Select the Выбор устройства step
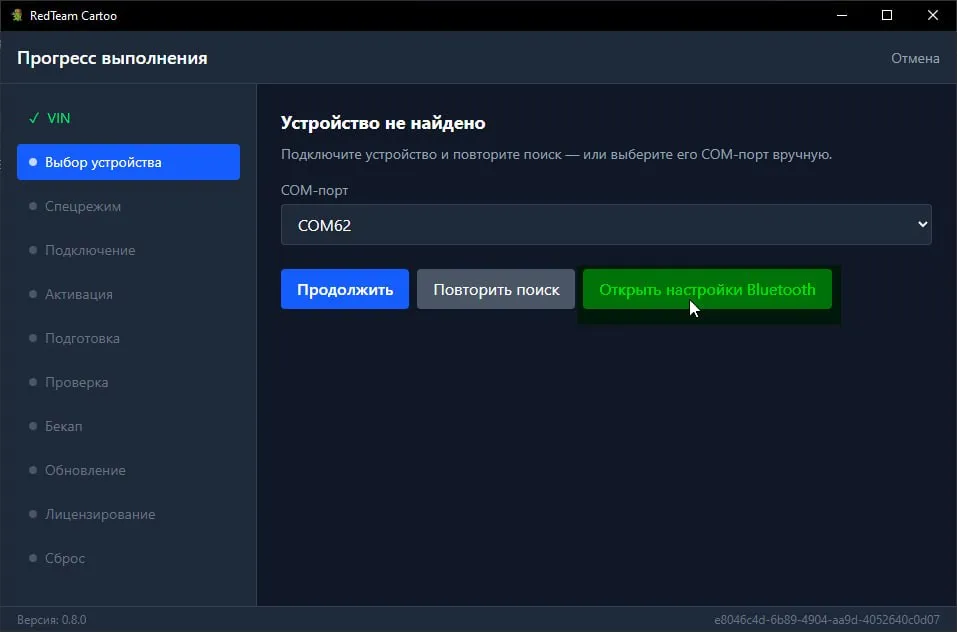The image size is (957, 632). pyautogui.click(x=128, y=162)
